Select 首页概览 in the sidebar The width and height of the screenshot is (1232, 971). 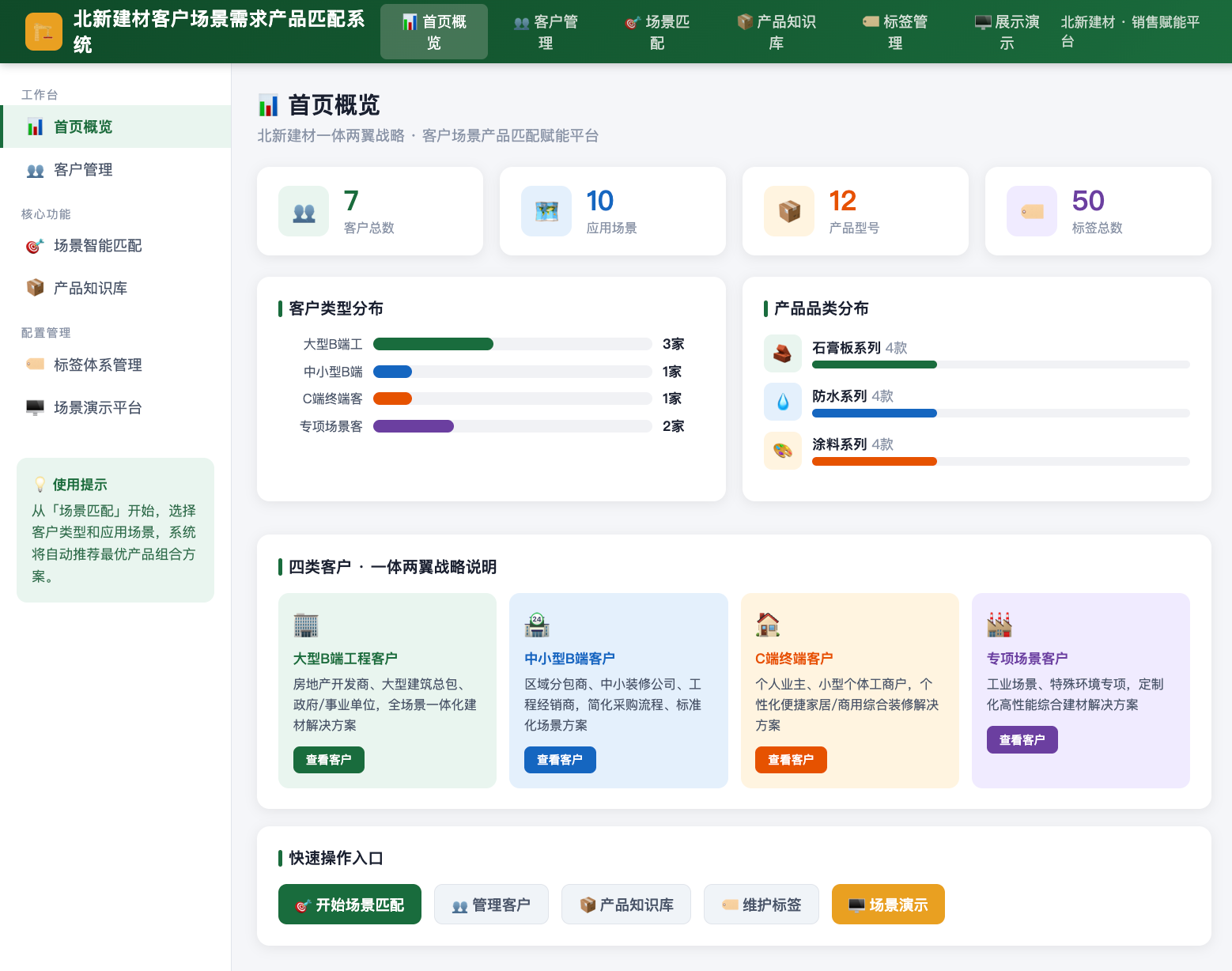point(115,127)
